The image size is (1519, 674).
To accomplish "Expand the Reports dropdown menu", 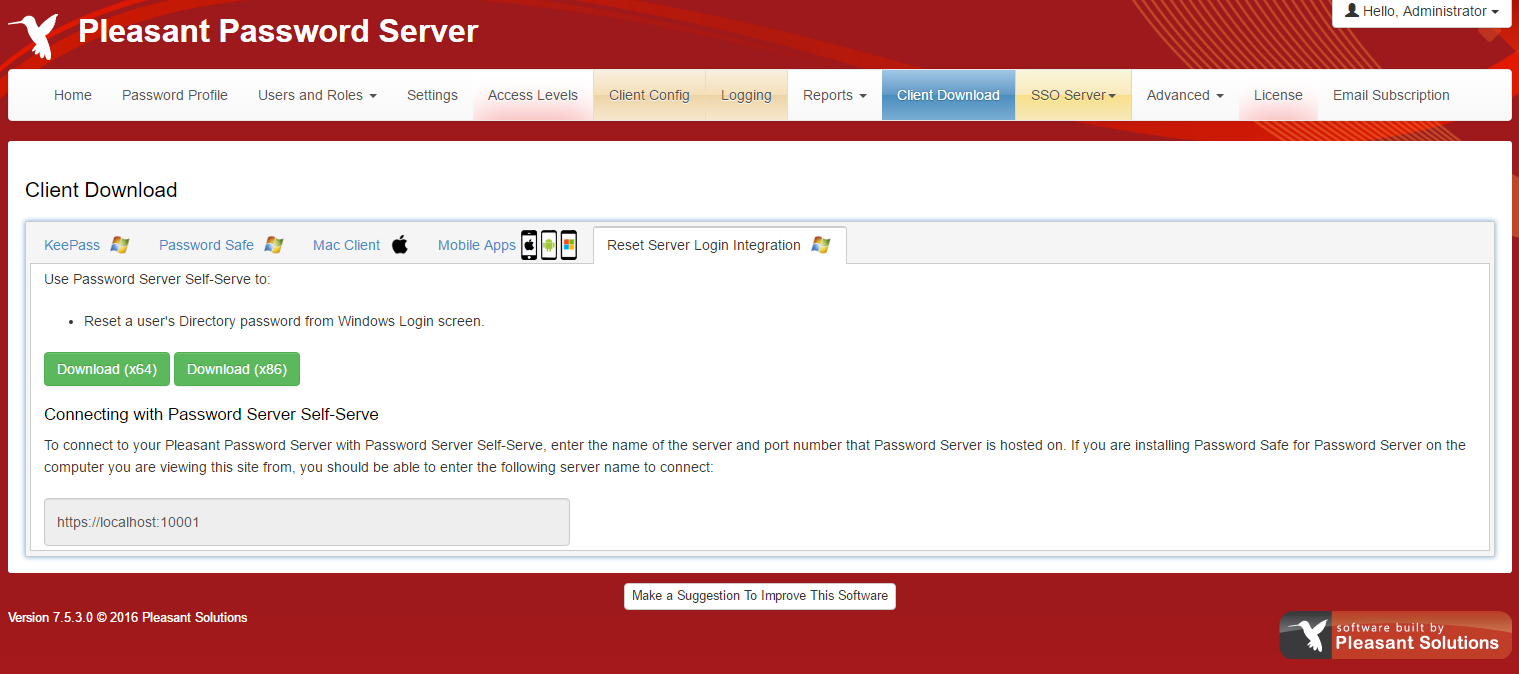I will point(834,95).
